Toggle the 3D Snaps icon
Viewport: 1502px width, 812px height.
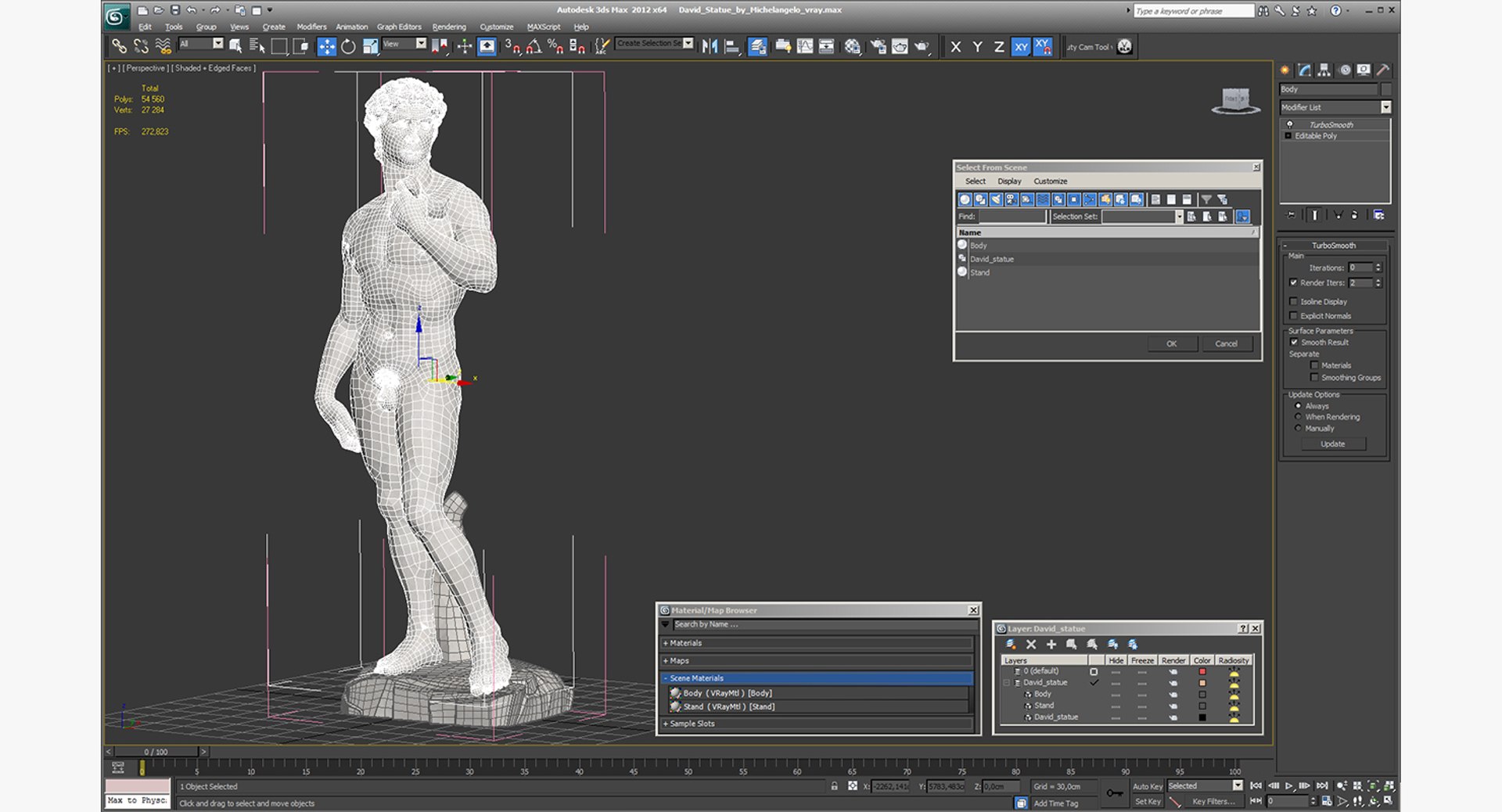tap(512, 47)
